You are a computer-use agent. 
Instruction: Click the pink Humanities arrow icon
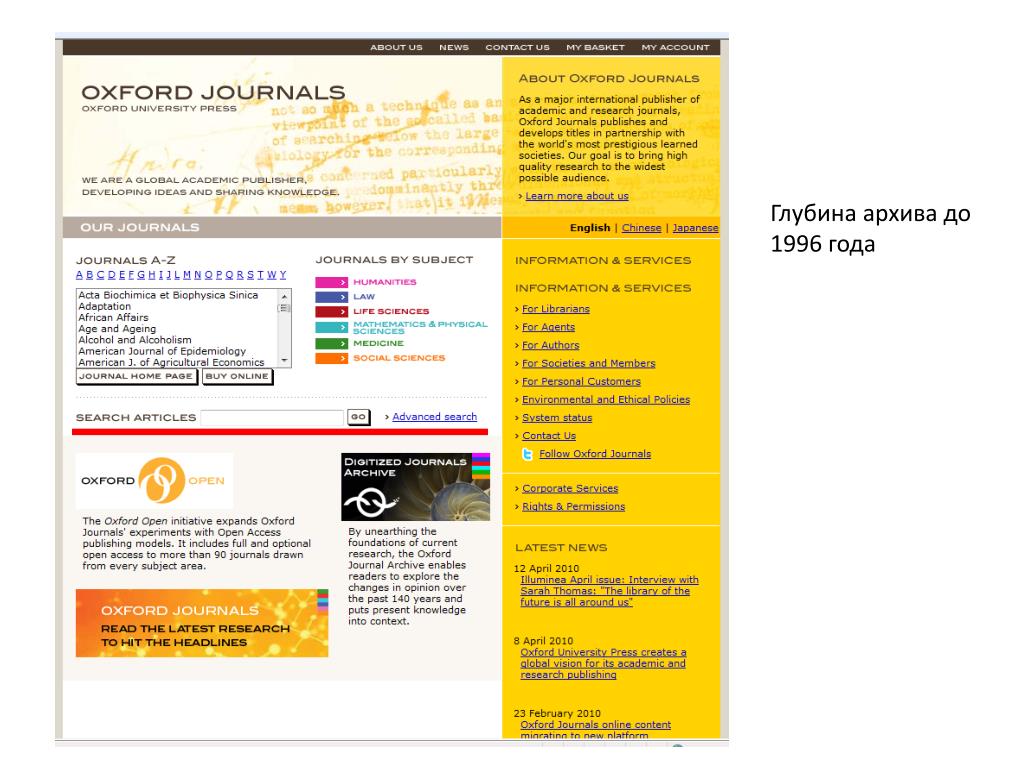point(332,282)
